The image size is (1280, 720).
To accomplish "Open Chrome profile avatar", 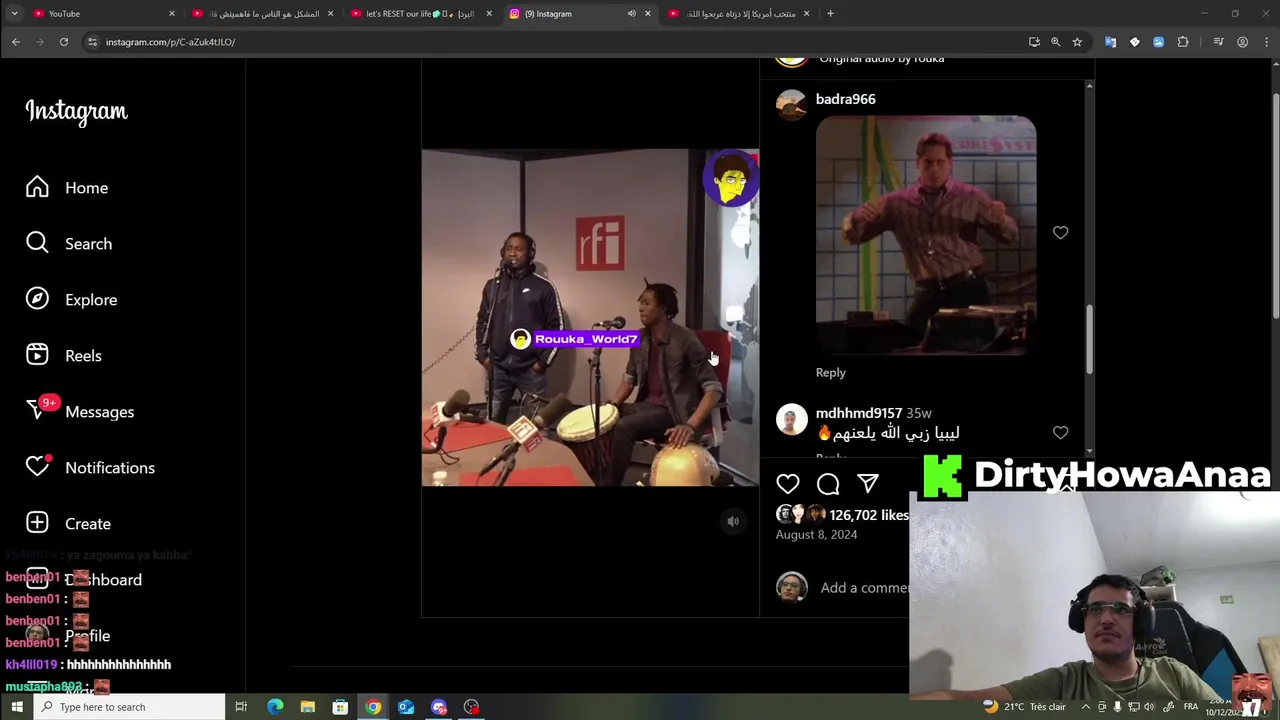I will (x=1242, y=42).
